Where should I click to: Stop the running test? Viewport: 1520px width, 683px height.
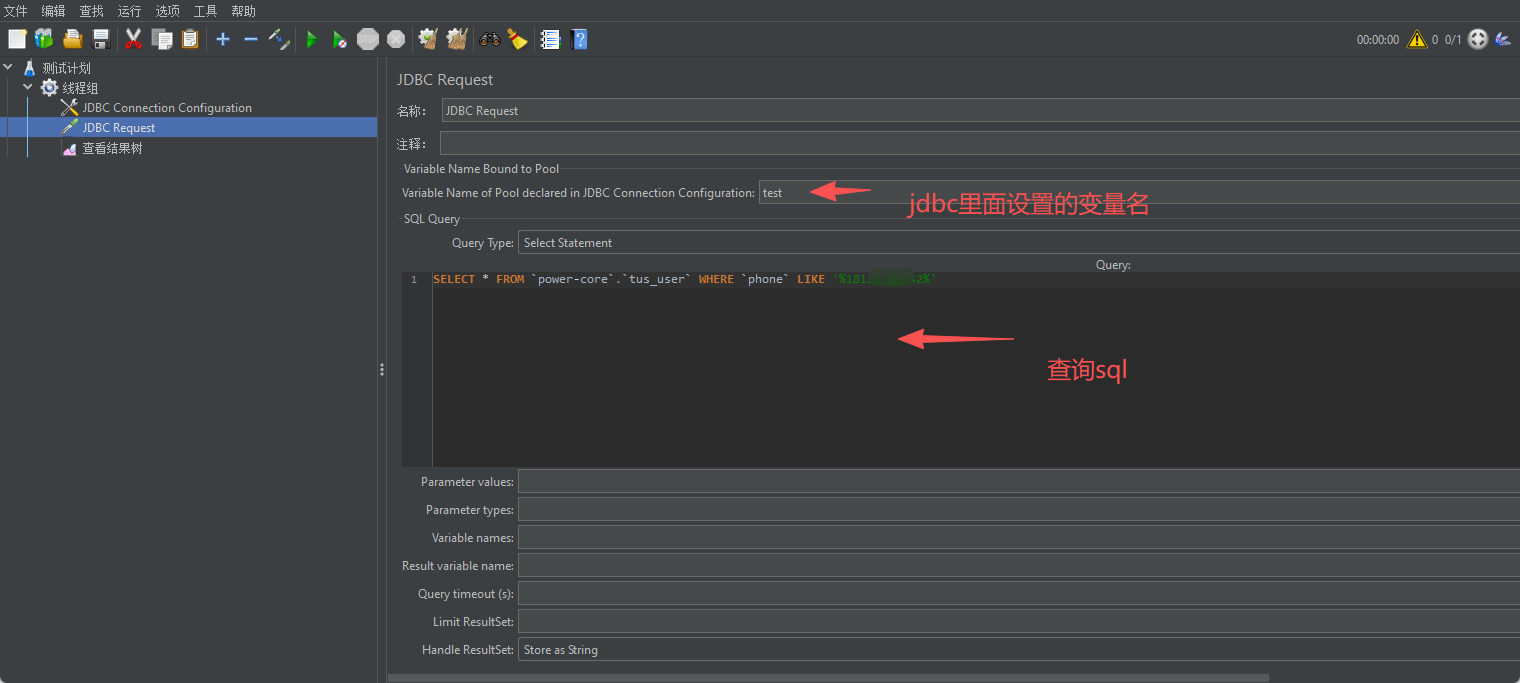[368, 39]
